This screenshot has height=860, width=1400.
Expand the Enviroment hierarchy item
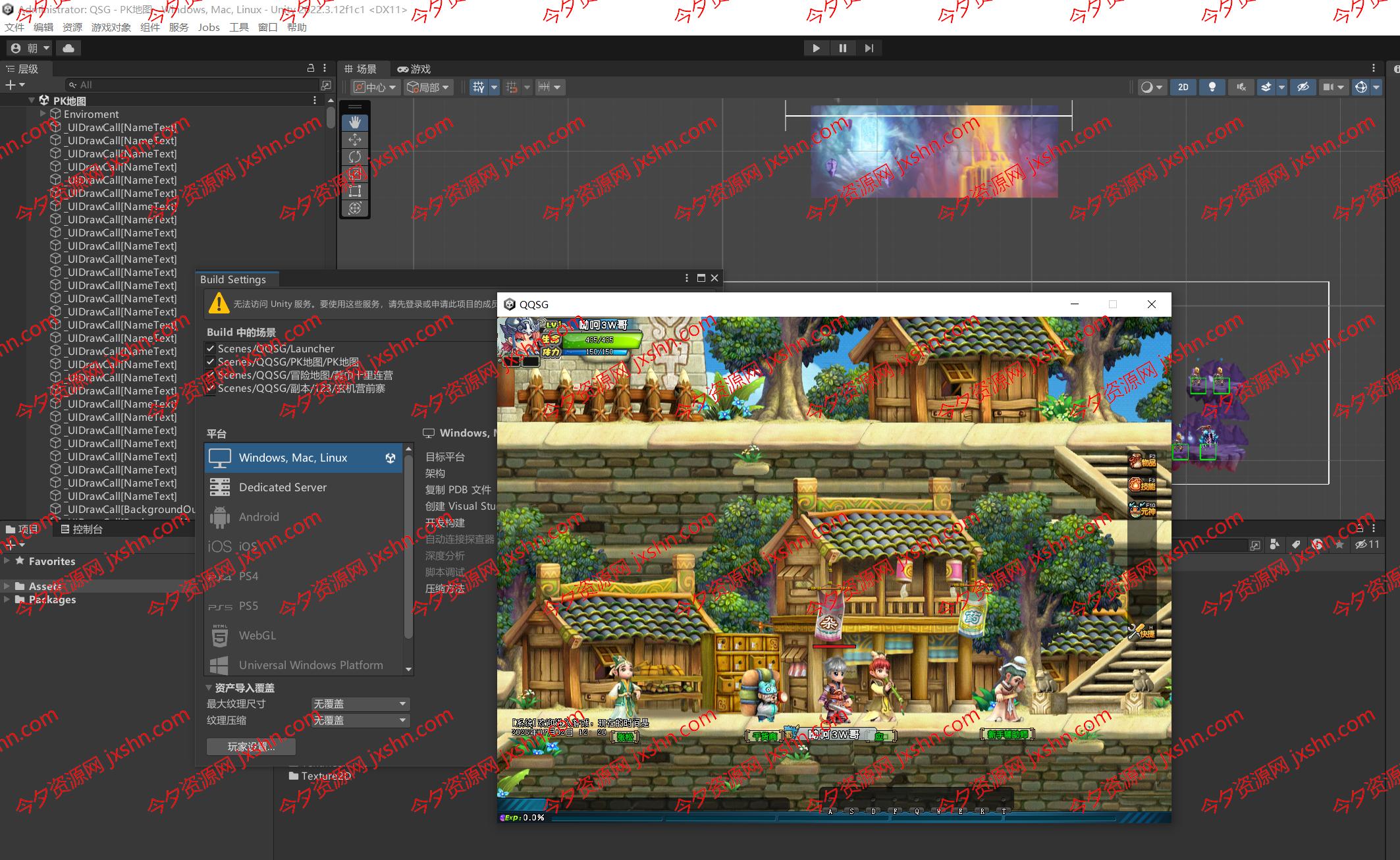click(43, 114)
